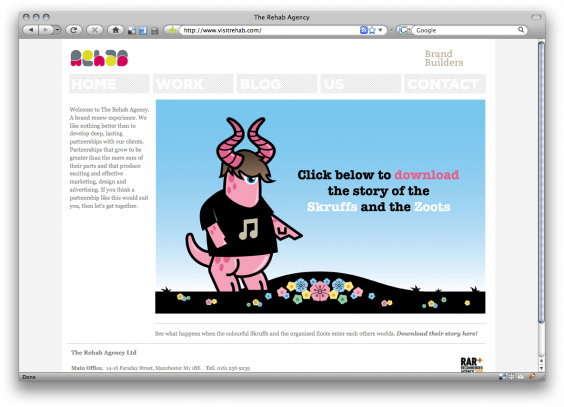Click the Skruffs and Zoots banner image

tap(320, 206)
